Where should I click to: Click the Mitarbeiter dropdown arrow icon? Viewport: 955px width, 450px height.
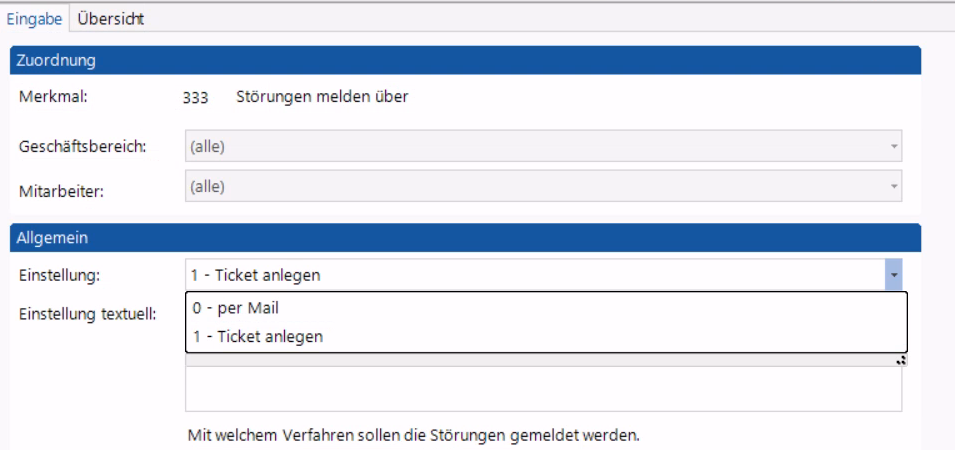point(893,186)
